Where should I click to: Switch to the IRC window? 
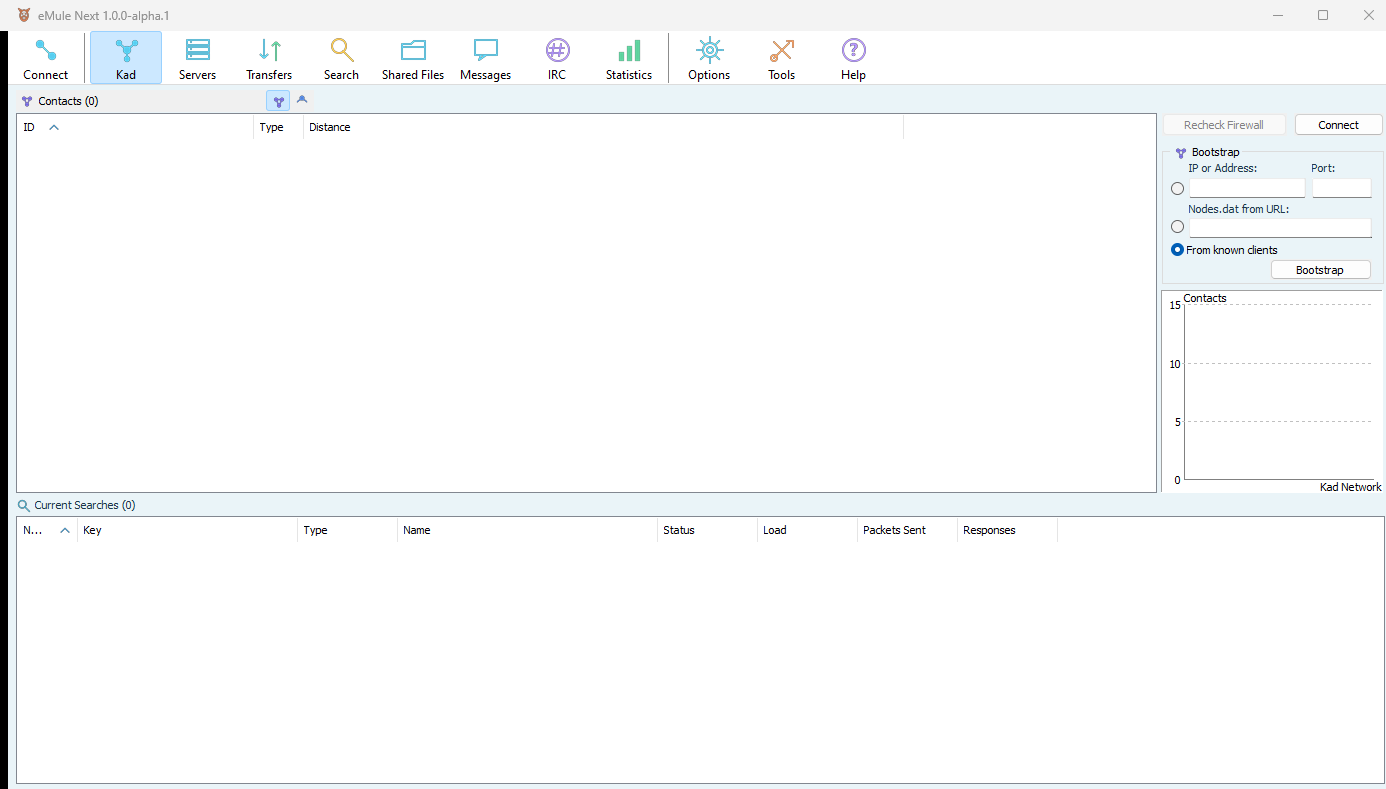[x=558, y=58]
